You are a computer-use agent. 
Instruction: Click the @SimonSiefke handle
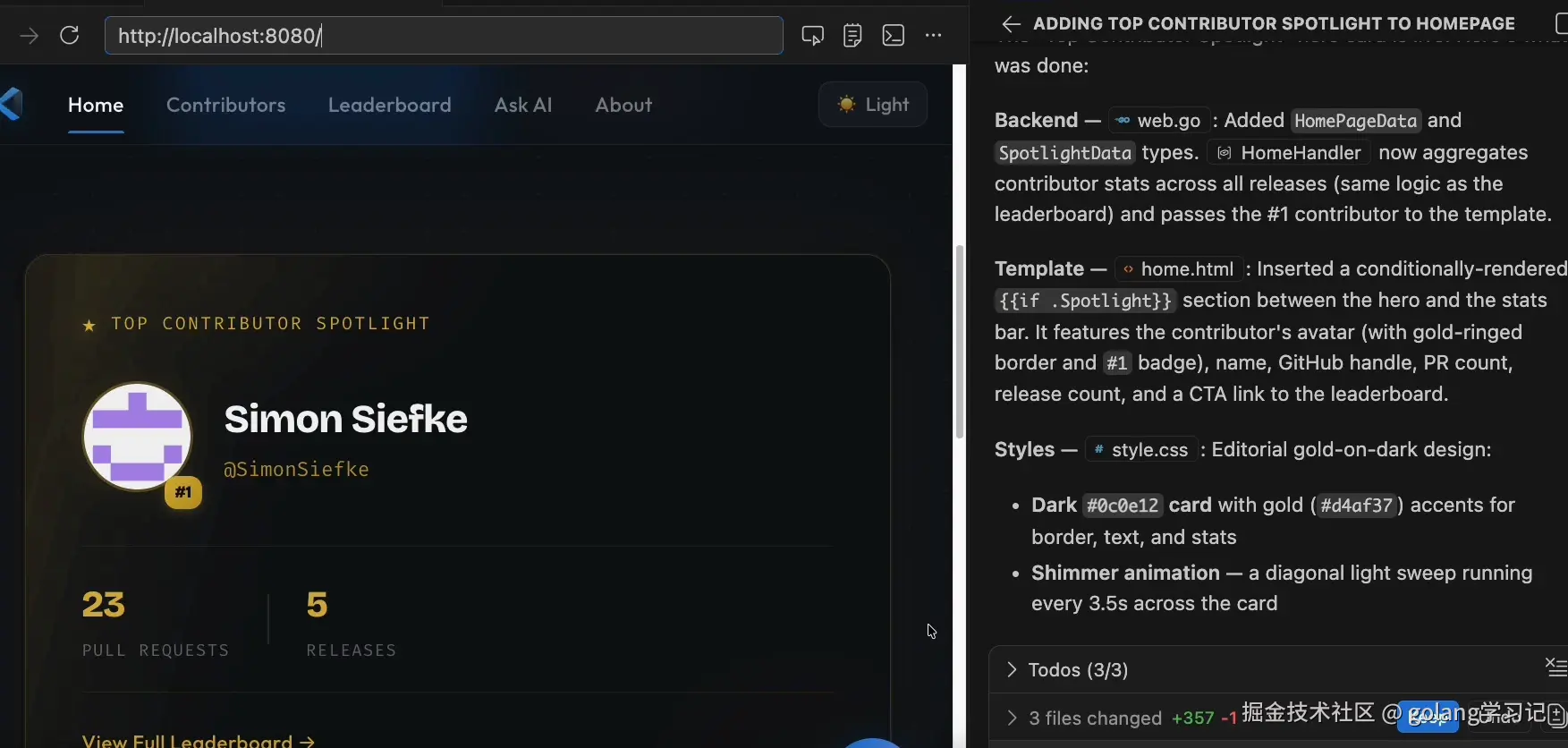296,469
